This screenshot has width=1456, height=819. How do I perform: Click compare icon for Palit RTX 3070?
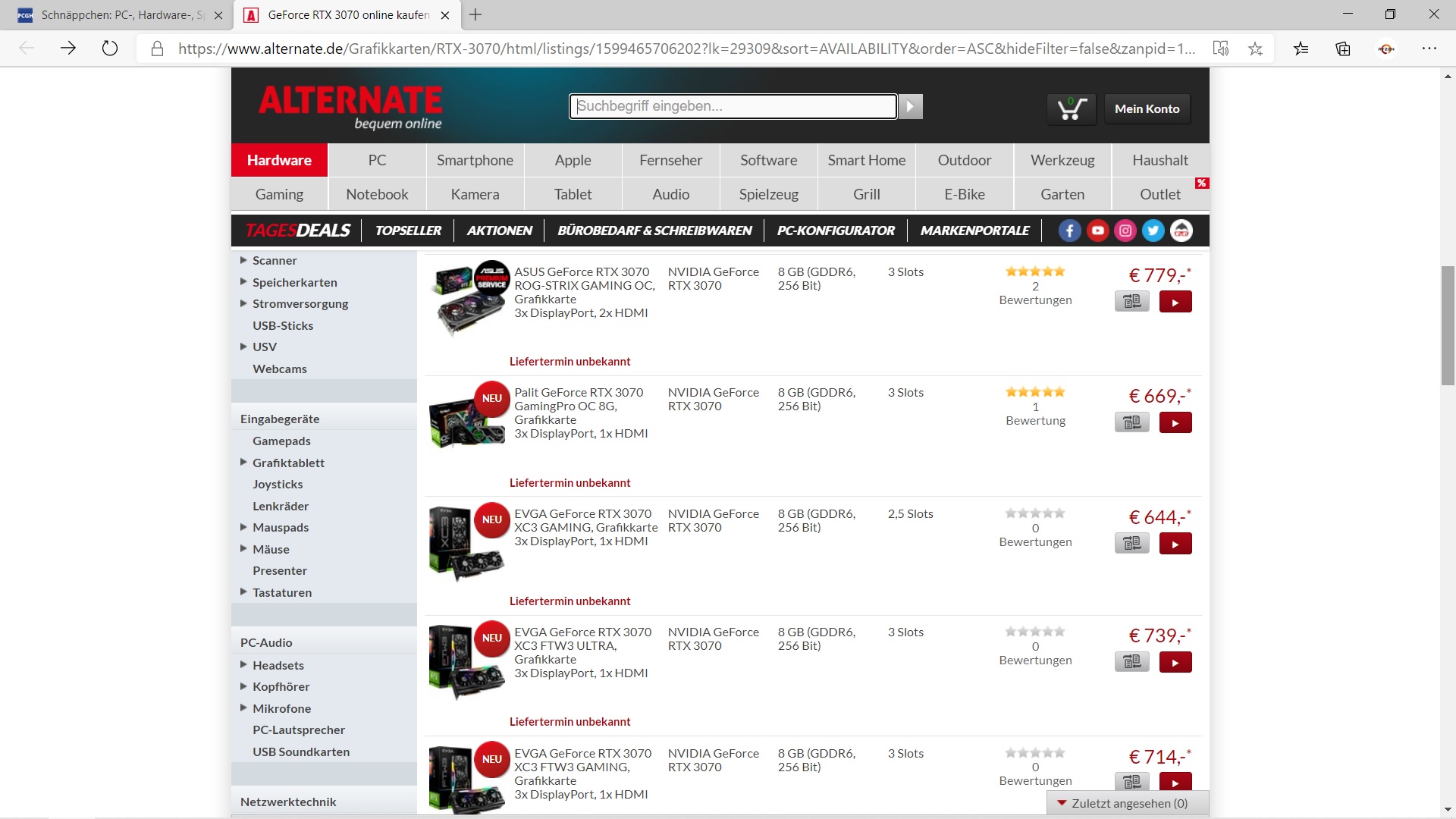pos(1131,422)
